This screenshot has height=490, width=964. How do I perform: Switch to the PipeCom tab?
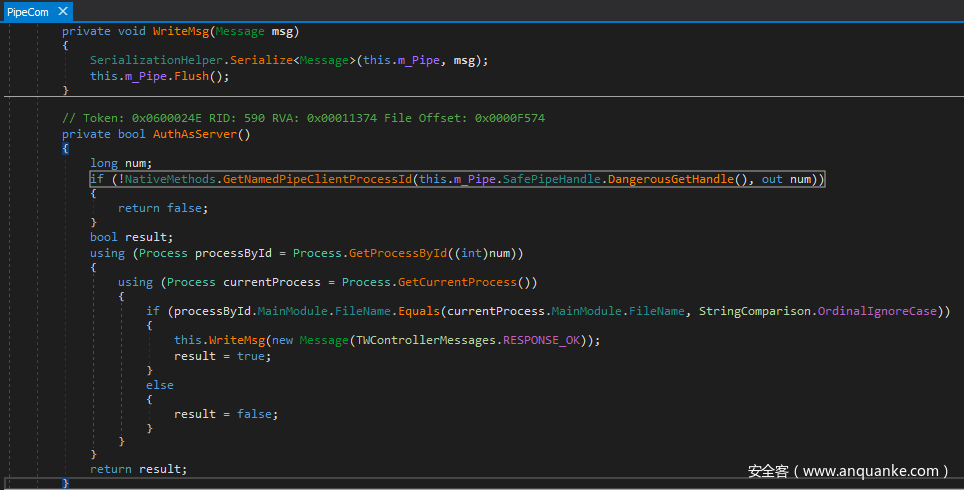(27, 11)
